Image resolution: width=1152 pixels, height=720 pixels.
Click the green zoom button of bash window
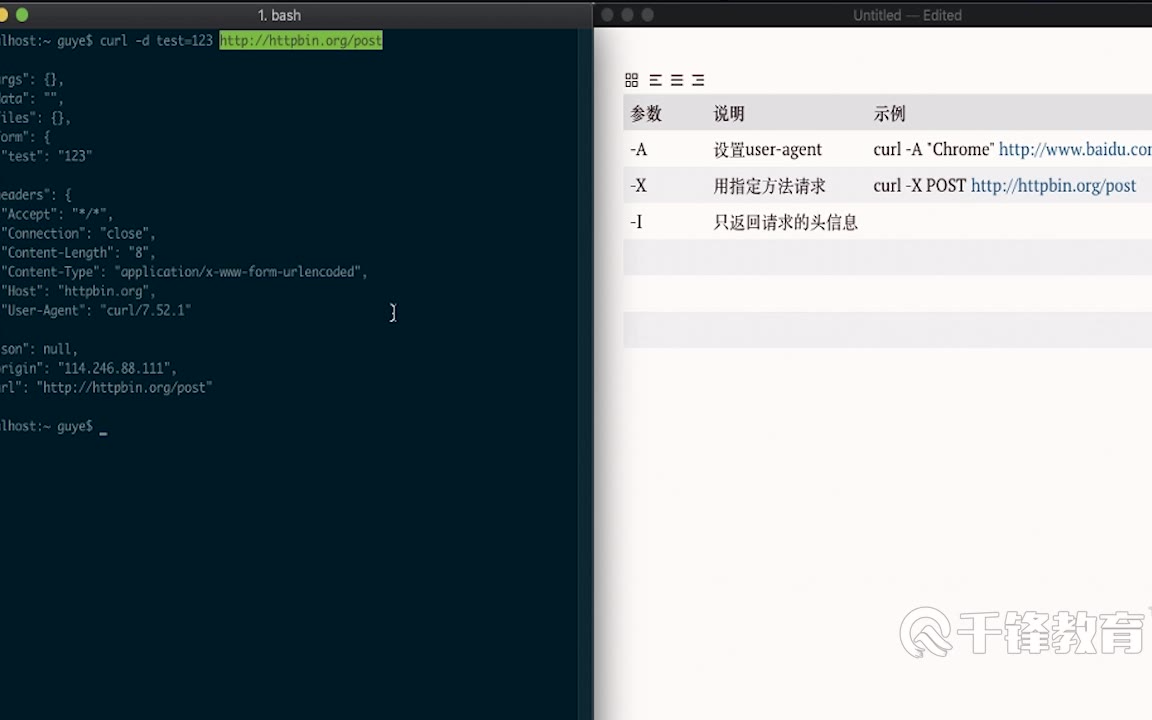(x=22, y=15)
